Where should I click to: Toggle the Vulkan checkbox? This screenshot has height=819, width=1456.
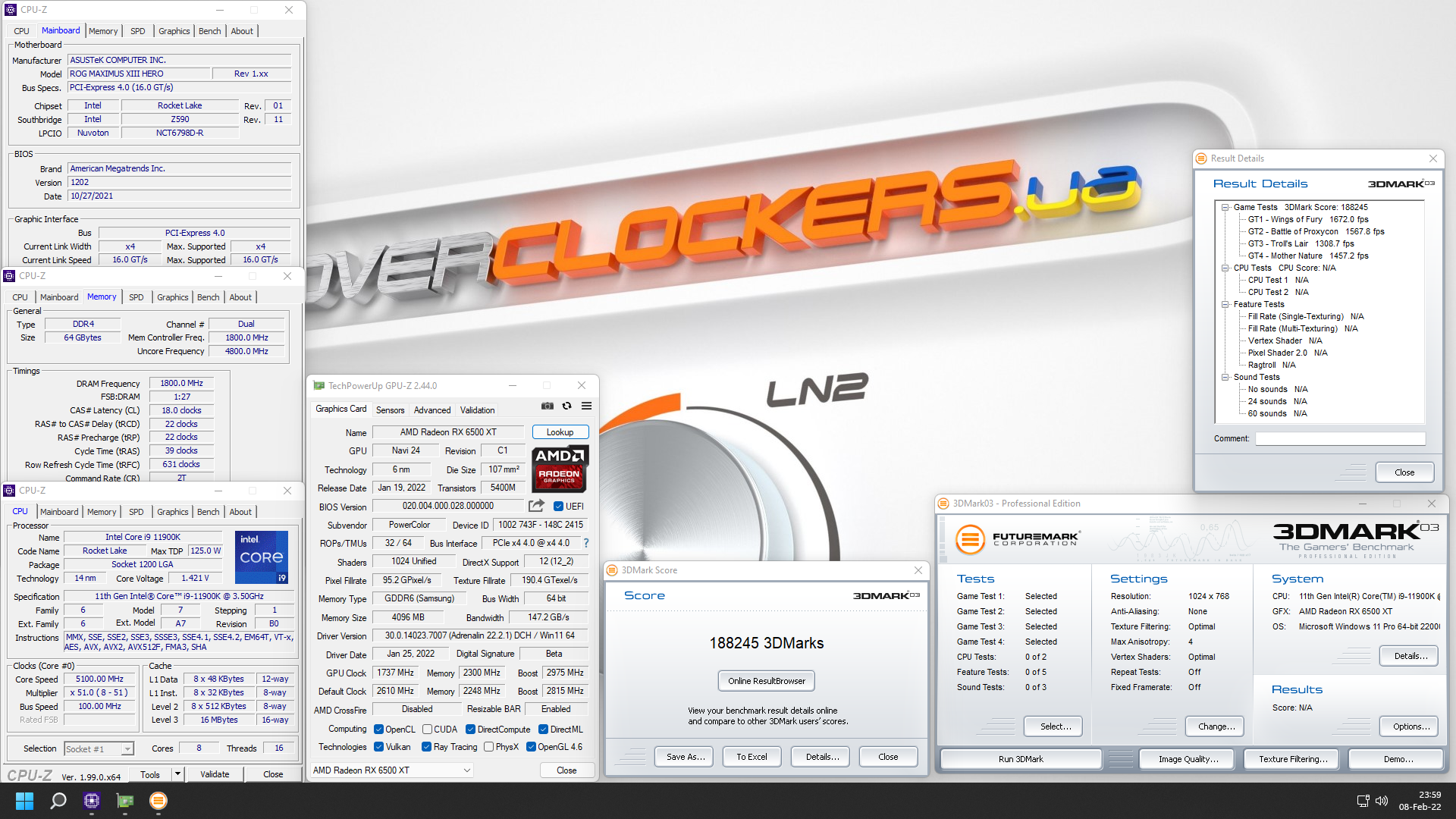pyautogui.click(x=378, y=747)
